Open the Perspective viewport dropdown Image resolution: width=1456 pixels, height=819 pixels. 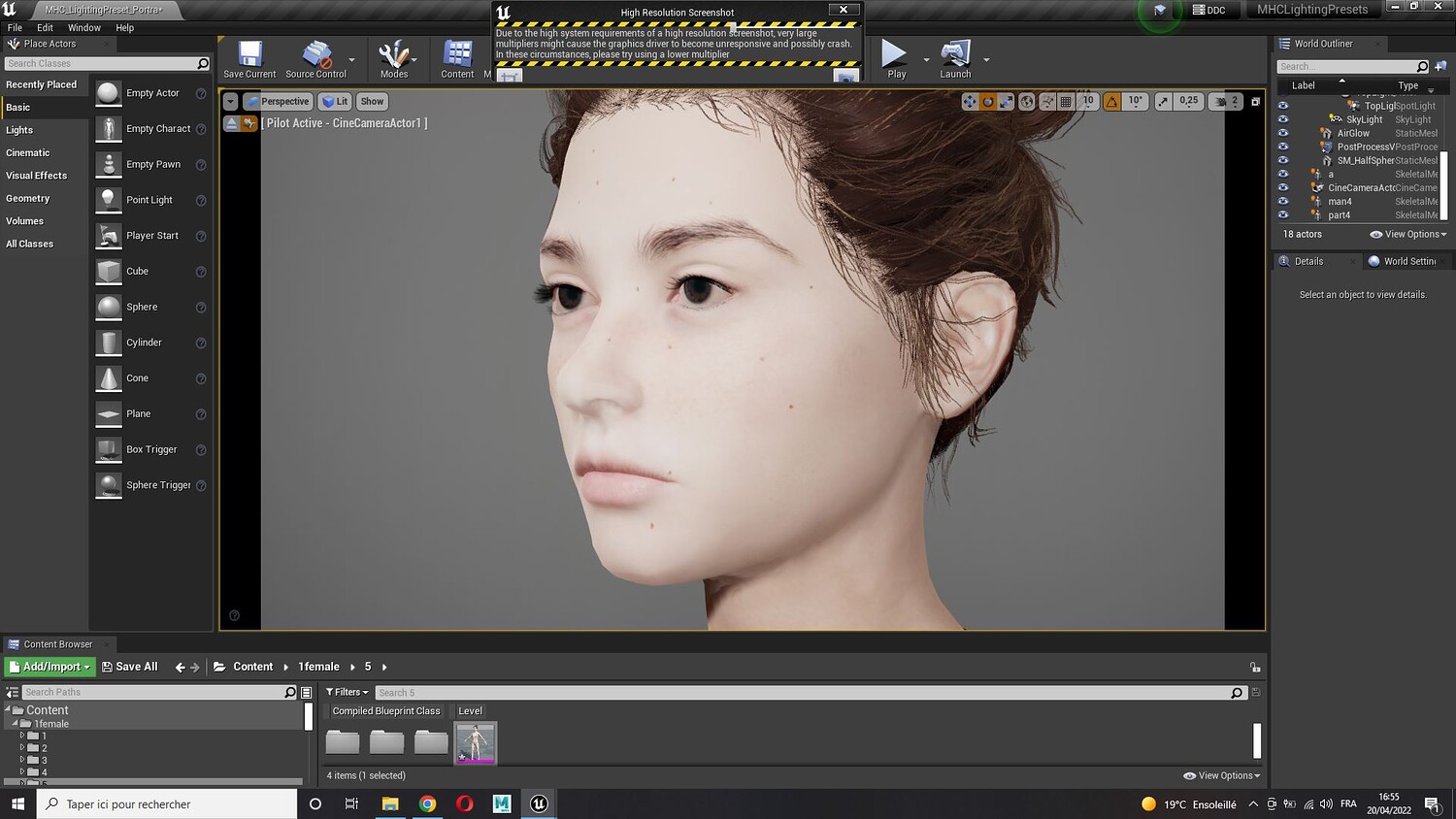[277, 102]
